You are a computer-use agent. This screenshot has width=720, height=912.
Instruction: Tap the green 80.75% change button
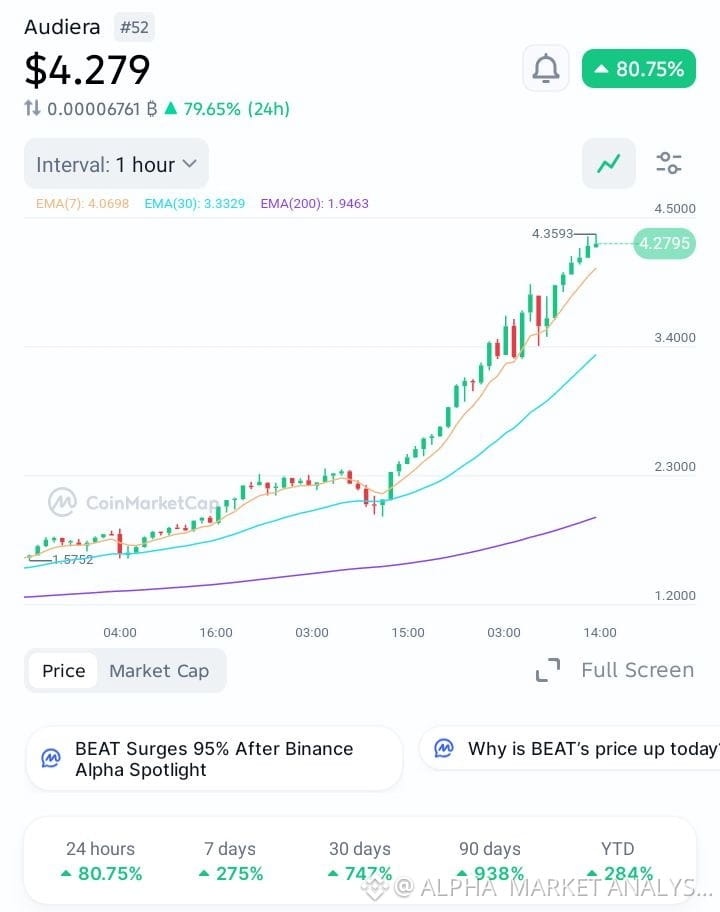[x=639, y=69]
